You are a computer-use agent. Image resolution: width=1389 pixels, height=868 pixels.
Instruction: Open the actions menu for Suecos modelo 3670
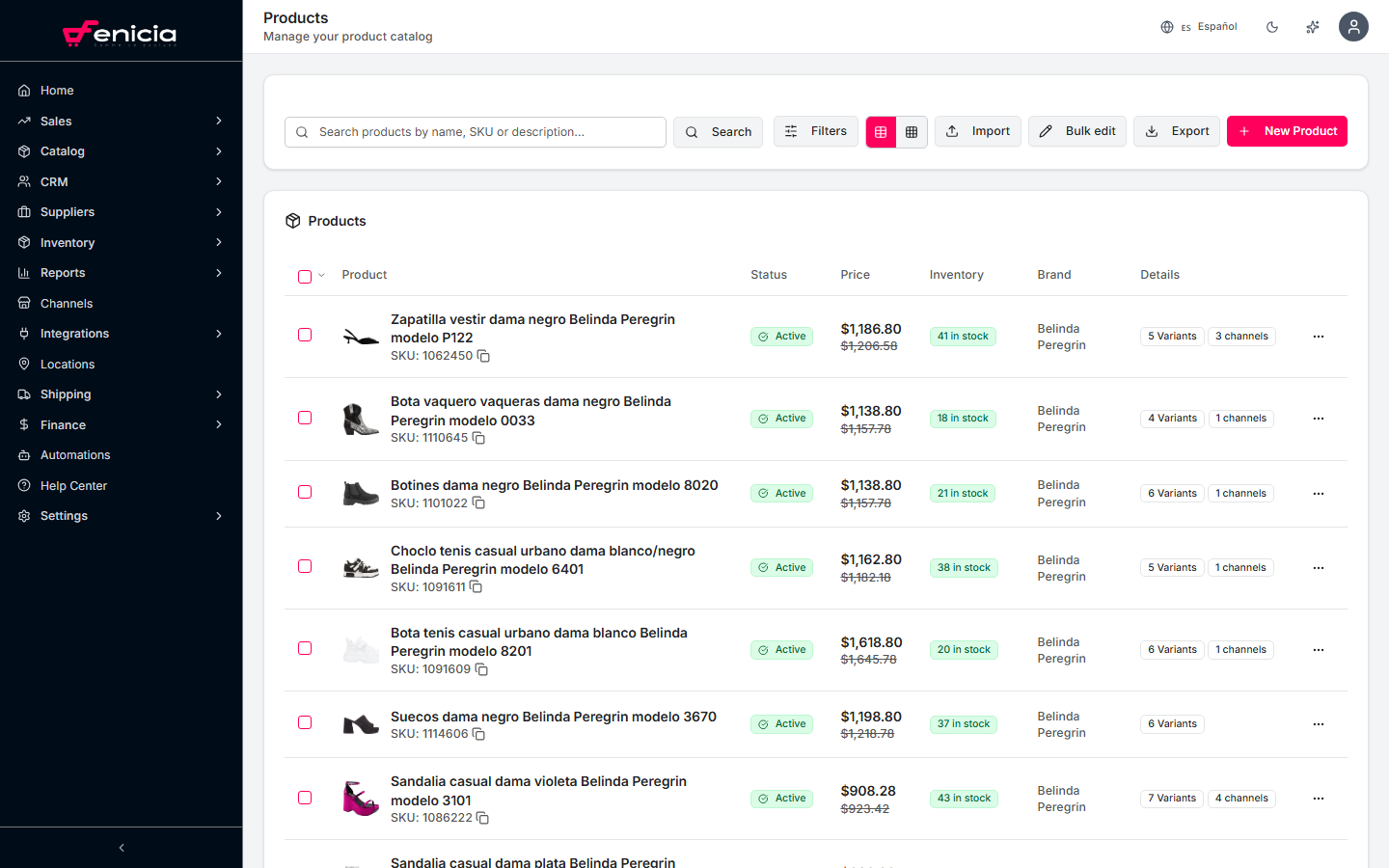(x=1319, y=723)
